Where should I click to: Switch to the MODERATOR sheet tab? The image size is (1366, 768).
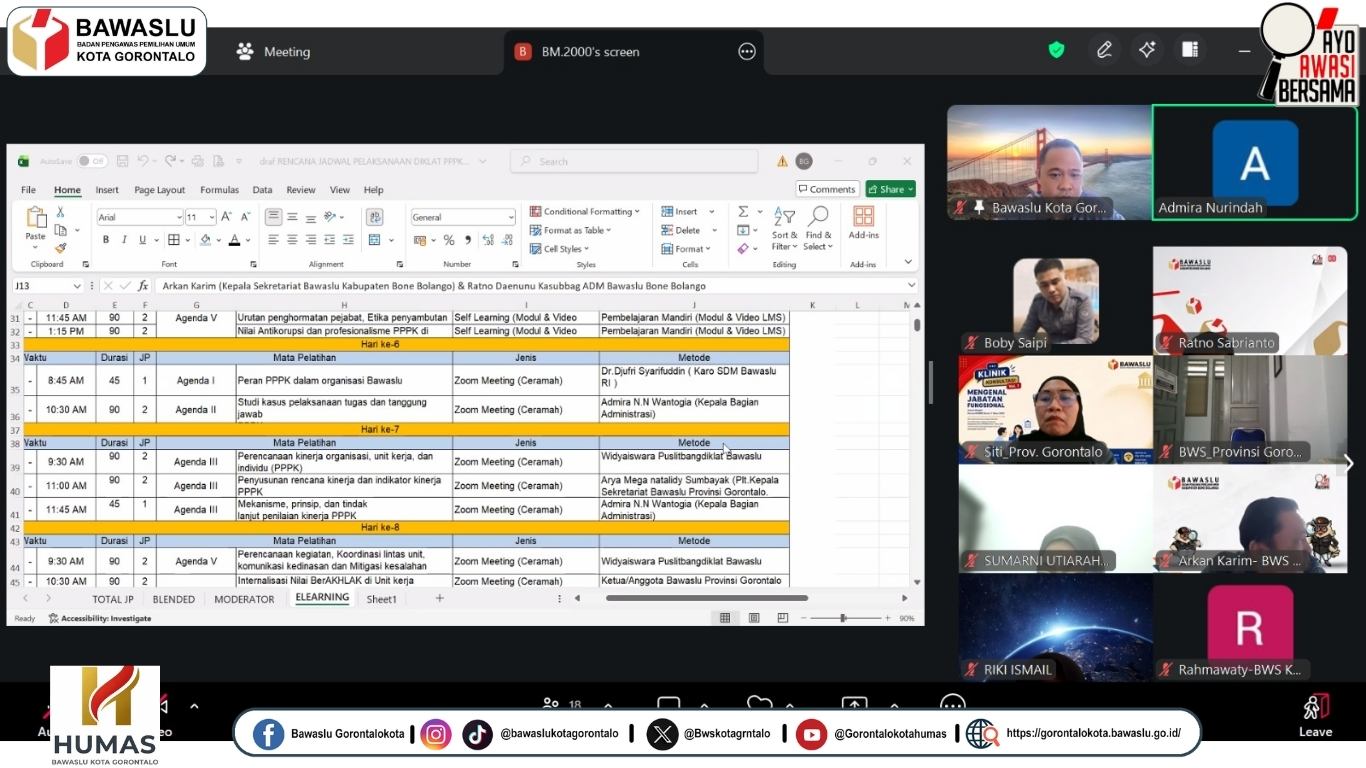pyautogui.click(x=244, y=599)
